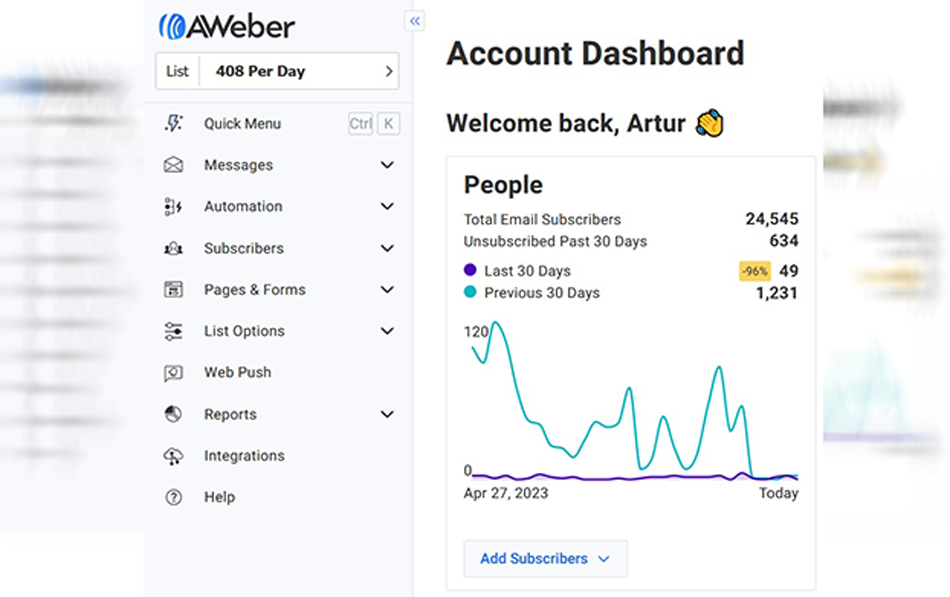Screen dimensions: 950x597
Task: Expand the Reports submenu chevron
Action: click(387, 414)
